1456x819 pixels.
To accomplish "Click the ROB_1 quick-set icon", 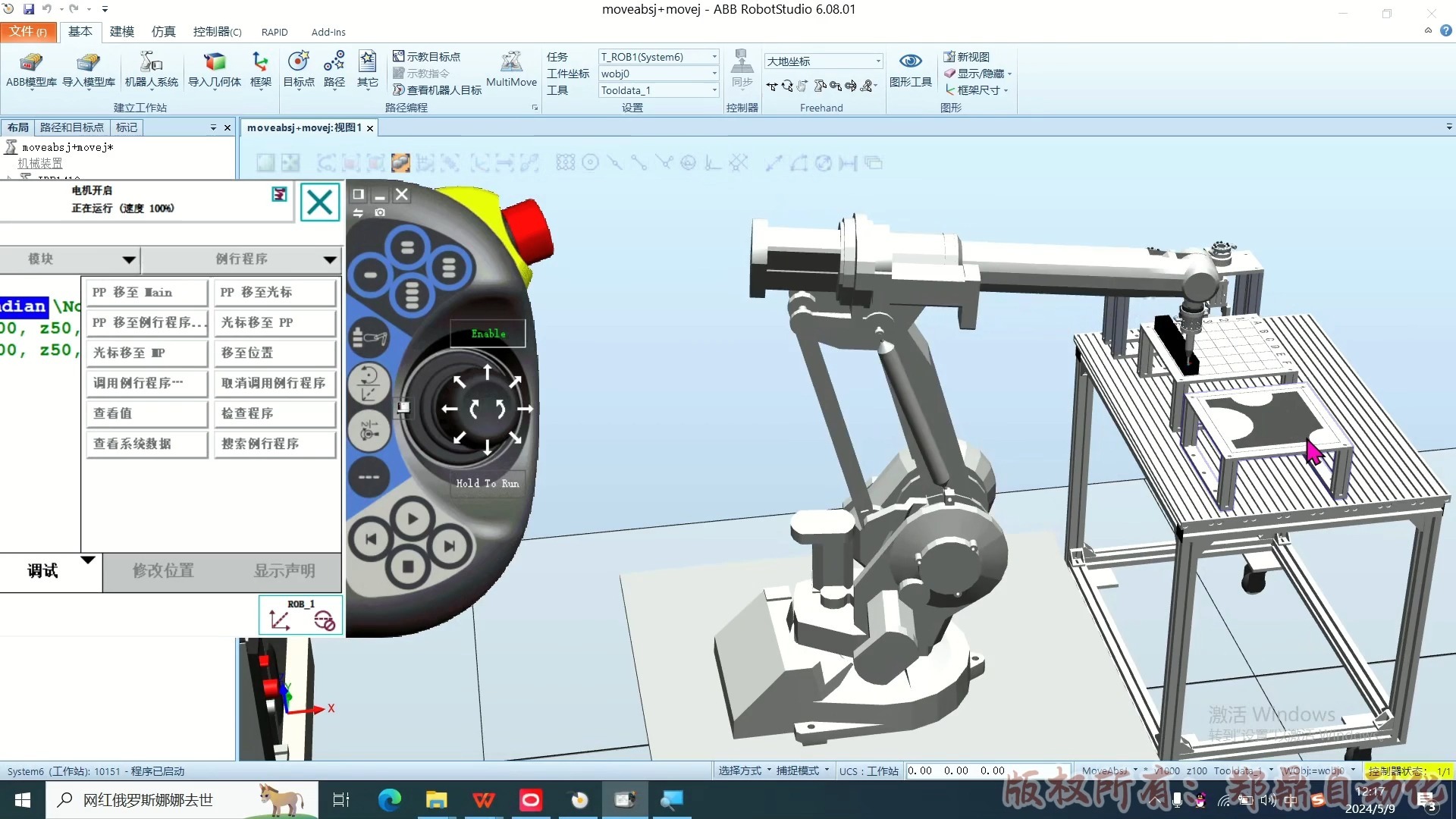I will 301,615.
